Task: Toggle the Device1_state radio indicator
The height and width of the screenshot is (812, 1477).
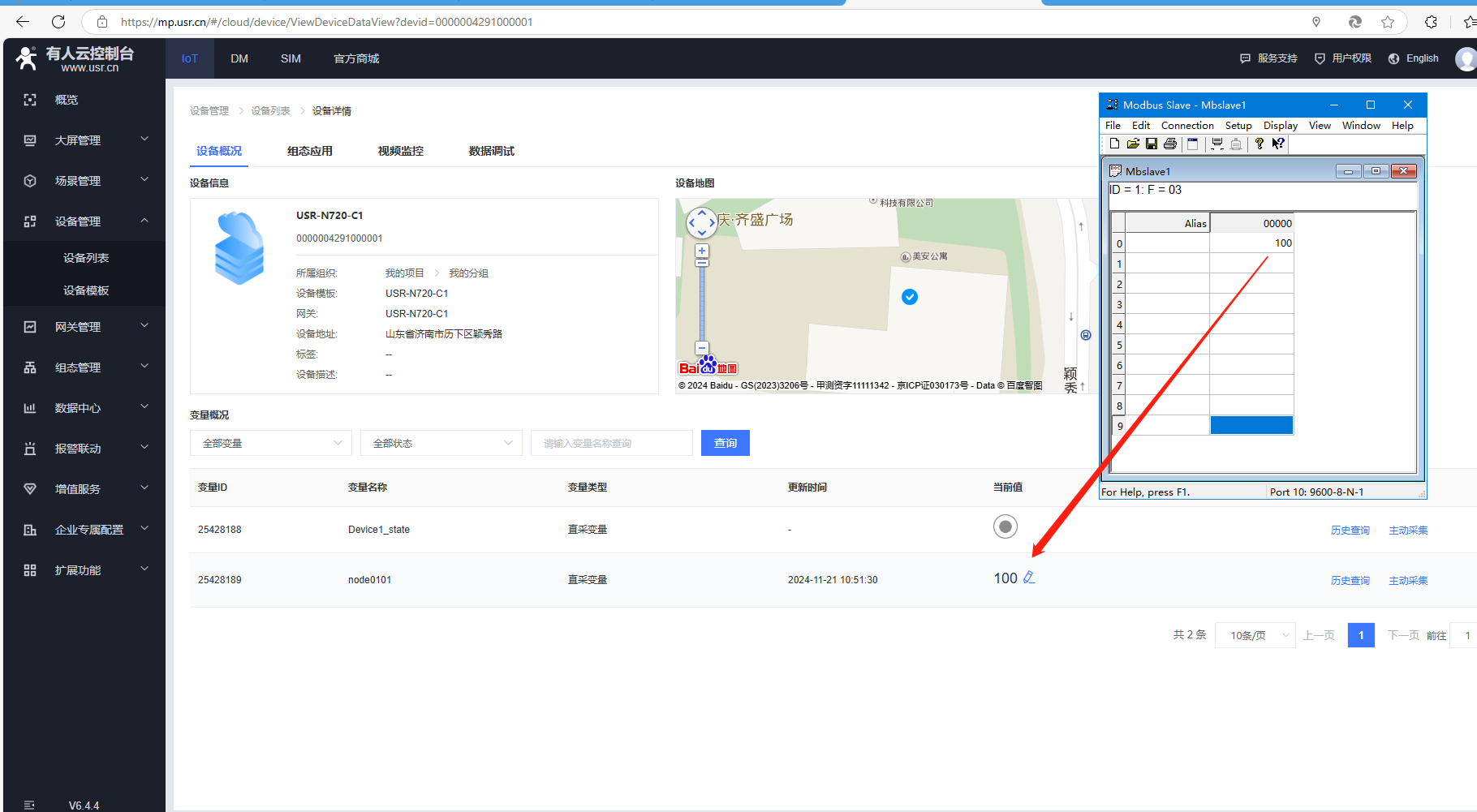Action: pos(1005,527)
